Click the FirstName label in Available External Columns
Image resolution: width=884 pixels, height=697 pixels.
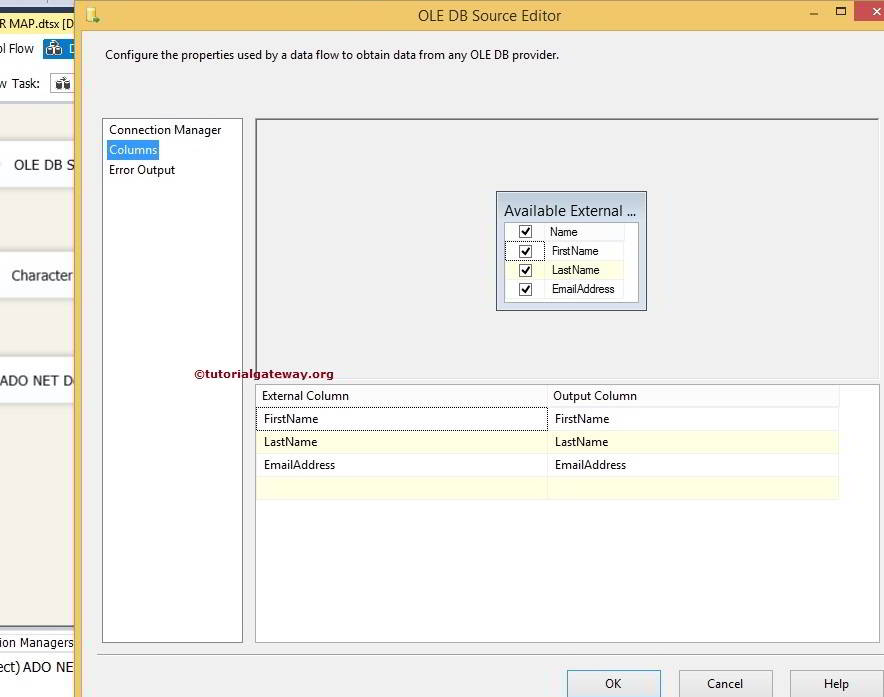(575, 251)
